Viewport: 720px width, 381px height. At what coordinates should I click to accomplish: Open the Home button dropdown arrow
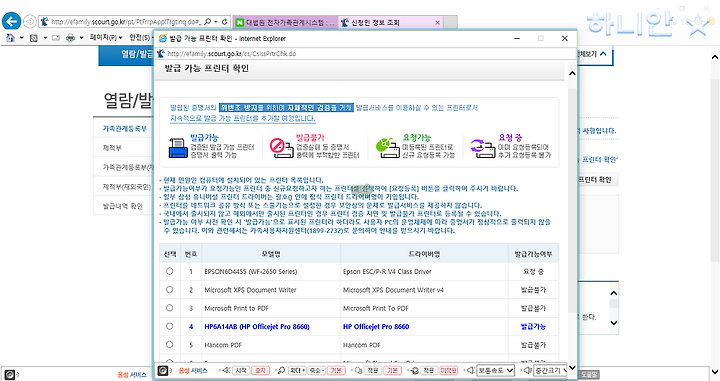[22, 38]
